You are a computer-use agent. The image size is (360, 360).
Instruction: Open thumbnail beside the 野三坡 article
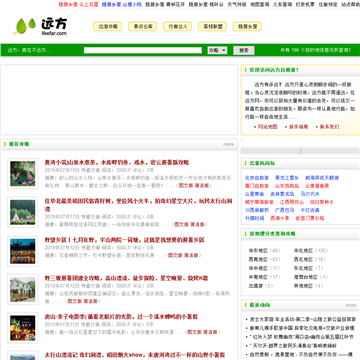pyautogui.click(x=23, y=289)
